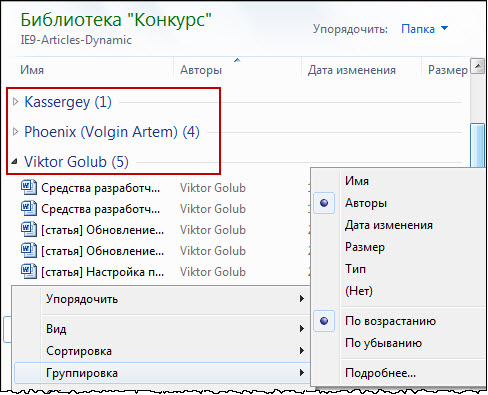Select first file named [статья] Обновление...
The width and height of the screenshot is (488, 395).
102,230
